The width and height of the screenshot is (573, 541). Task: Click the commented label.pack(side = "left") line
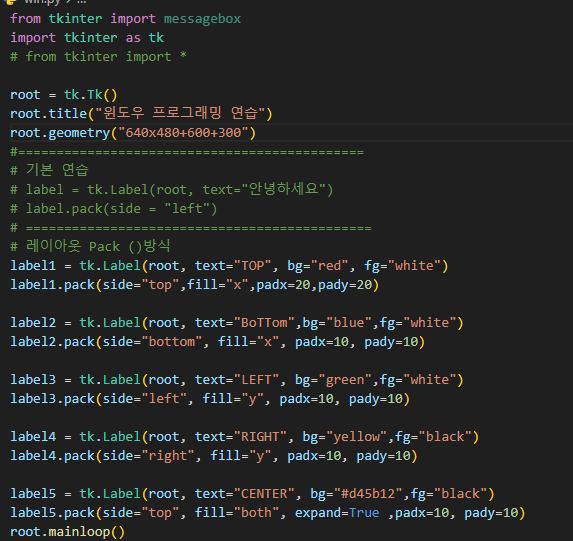coord(114,209)
